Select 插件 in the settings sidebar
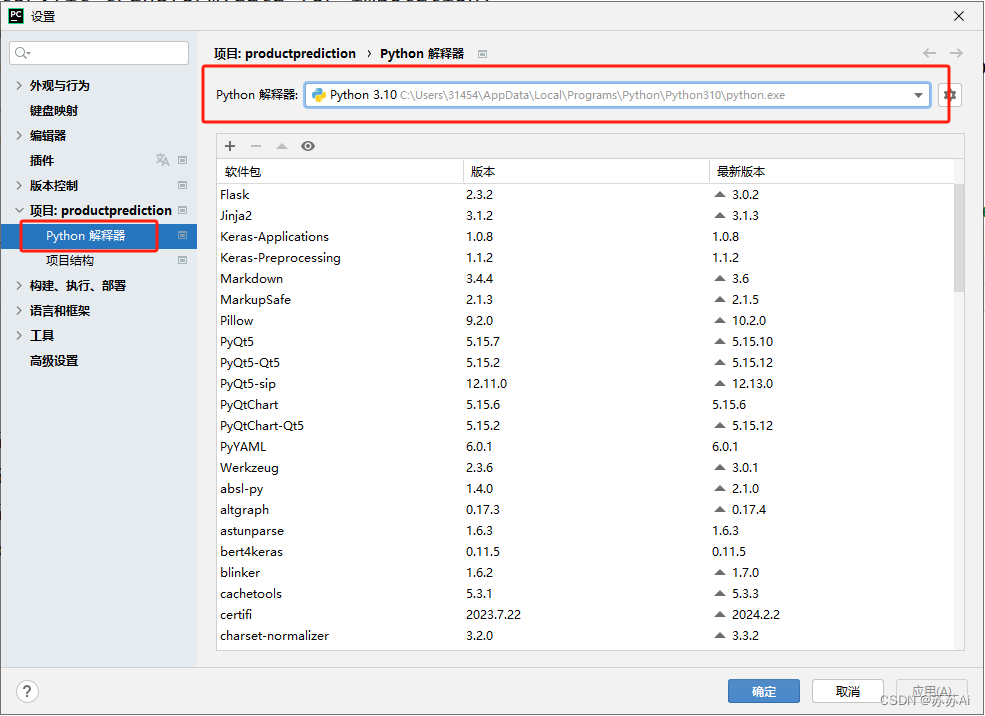Image resolution: width=985 pixels, height=716 pixels. (41, 160)
